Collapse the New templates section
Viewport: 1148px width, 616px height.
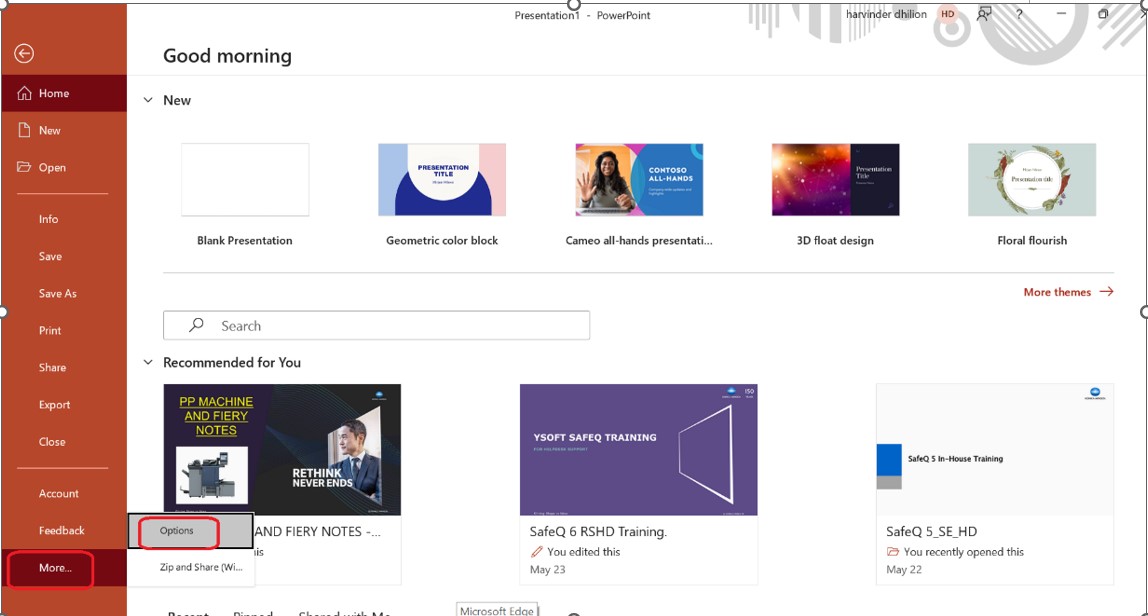[148, 100]
